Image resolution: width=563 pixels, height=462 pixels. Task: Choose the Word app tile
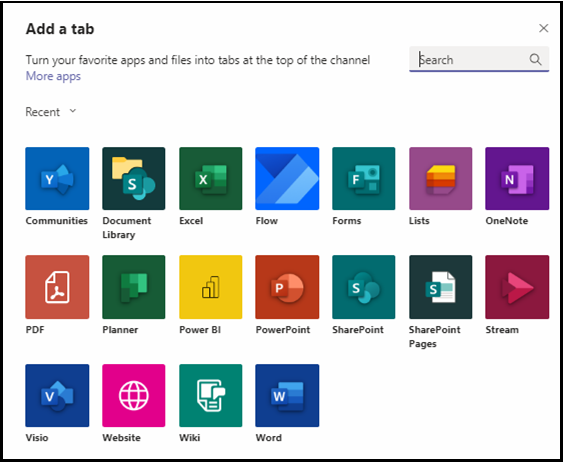click(x=287, y=396)
